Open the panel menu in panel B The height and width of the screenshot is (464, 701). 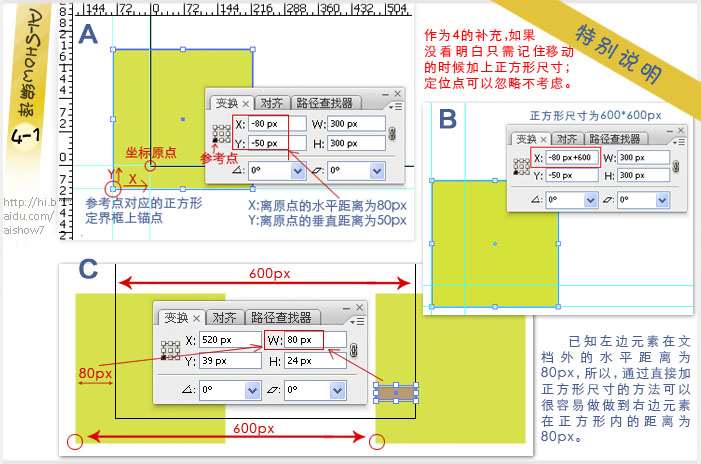point(679,142)
